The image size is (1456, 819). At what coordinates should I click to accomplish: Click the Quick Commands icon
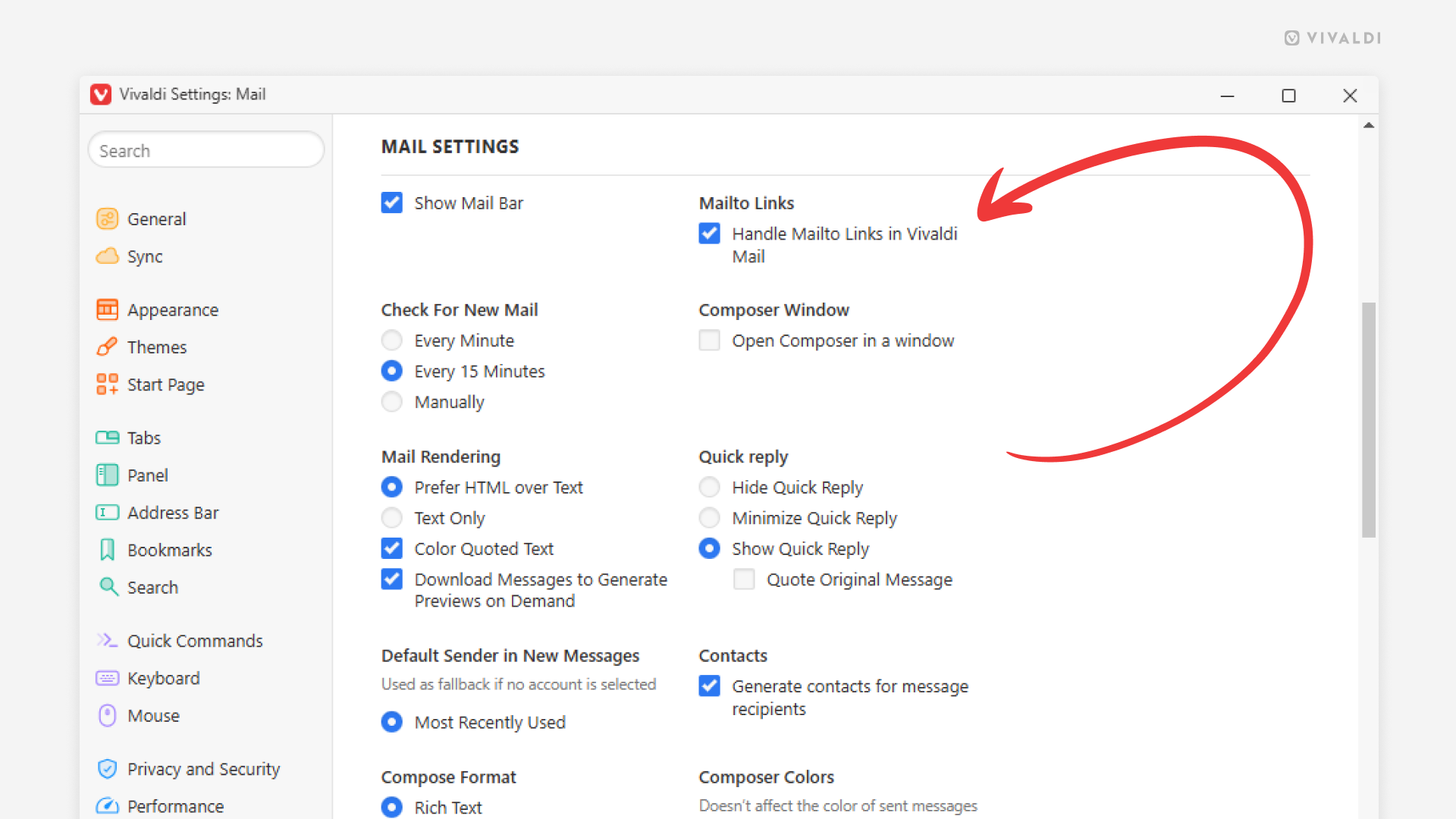[107, 641]
